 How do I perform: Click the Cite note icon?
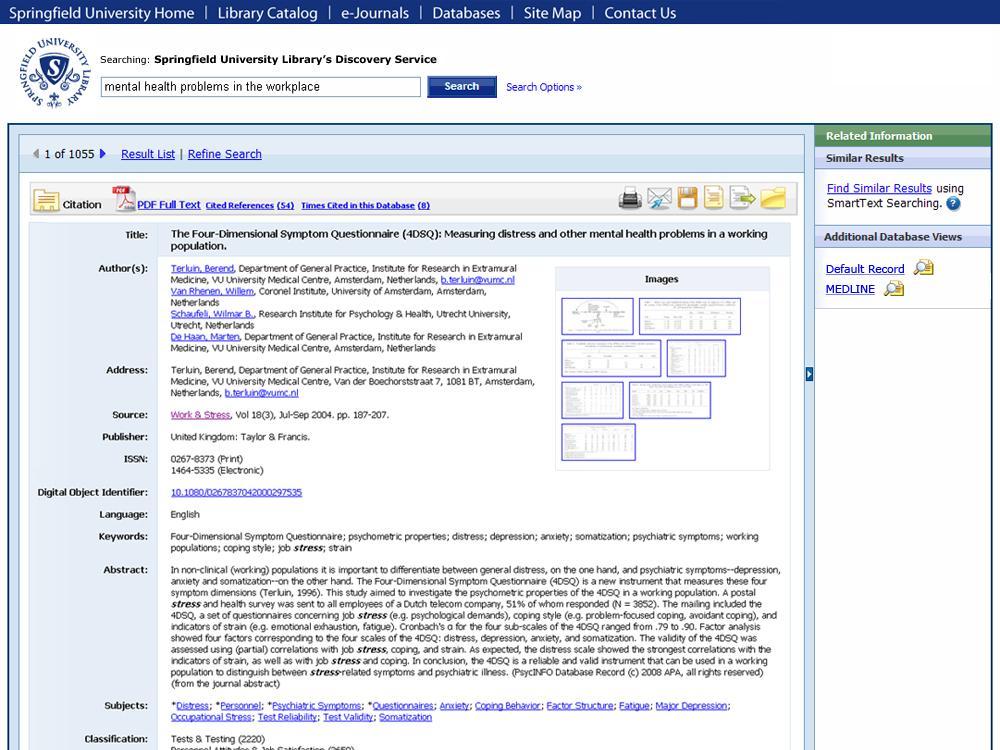point(713,198)
